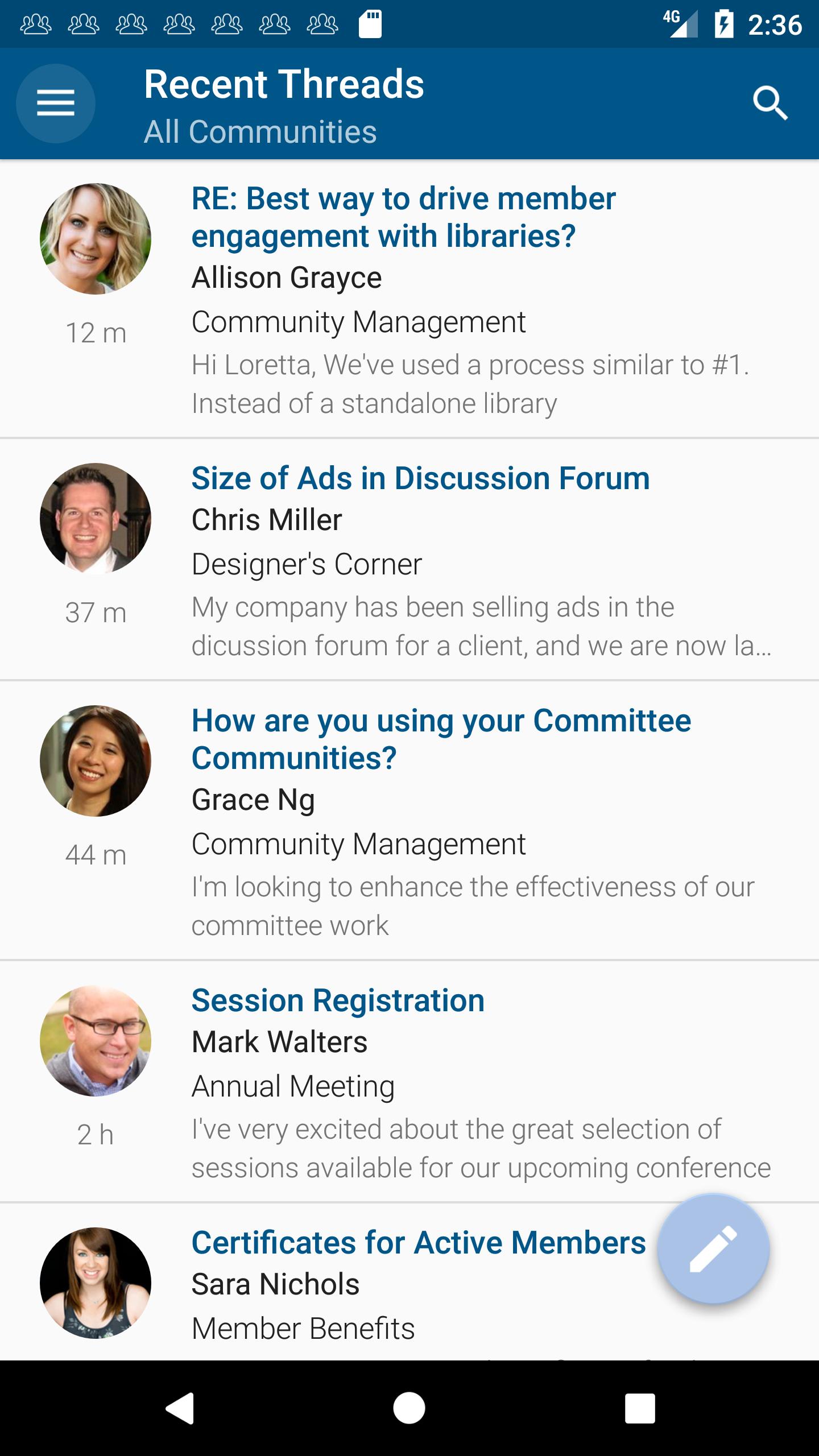The image size is (819, 1456).
Task: Tap the battery charging status icon
Action: [724, 24]
